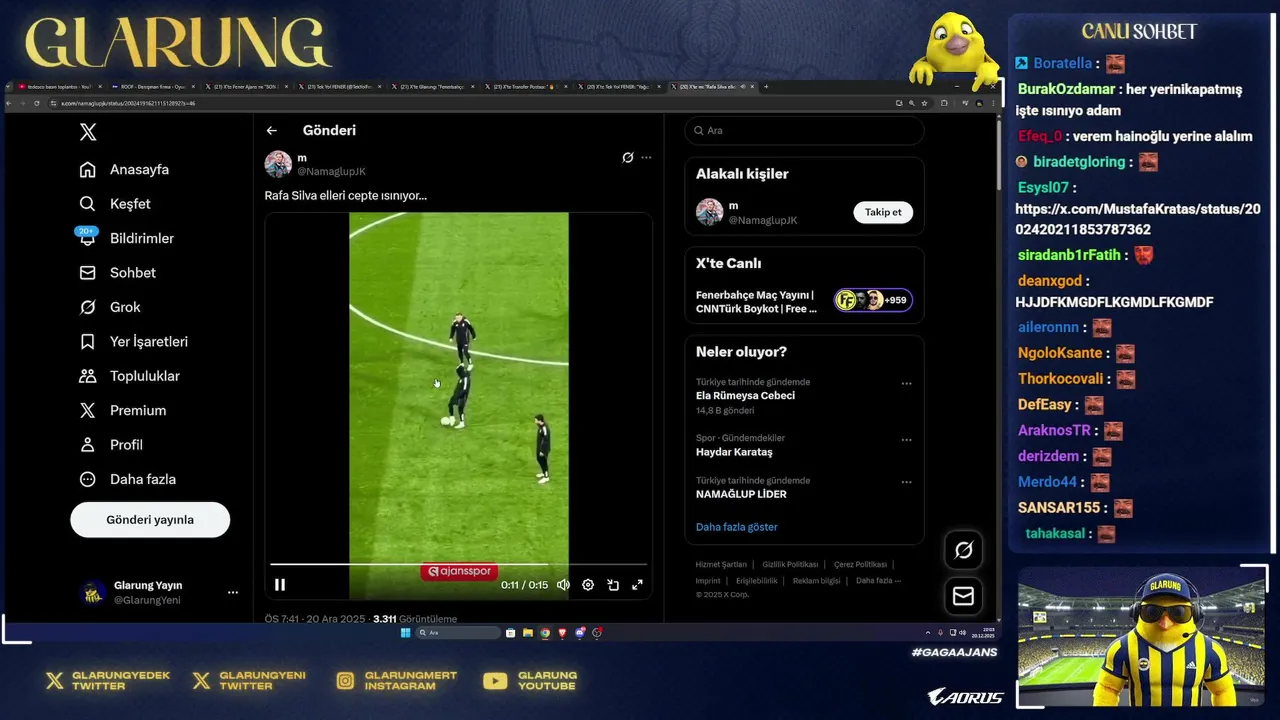This screenshot has width=1280, height=720.
Task: Pause the video playback
Action: 280,585
